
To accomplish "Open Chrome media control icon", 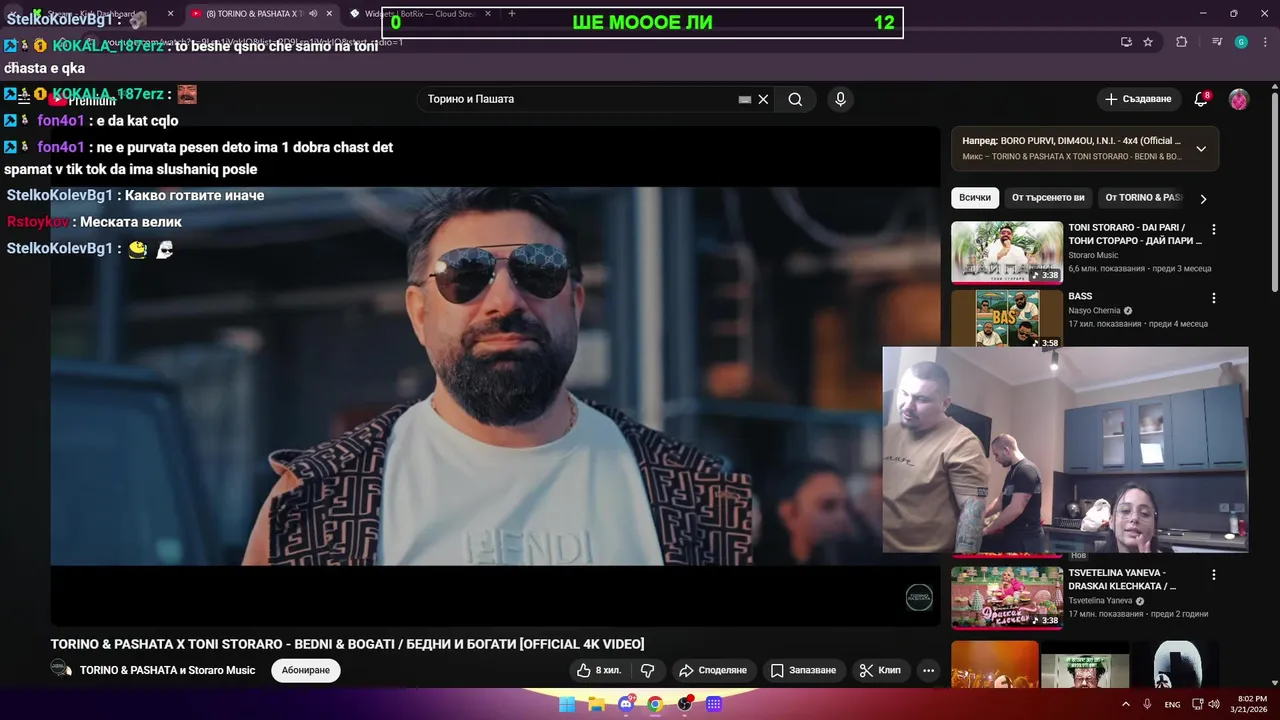I will (x=1217, y=42).
